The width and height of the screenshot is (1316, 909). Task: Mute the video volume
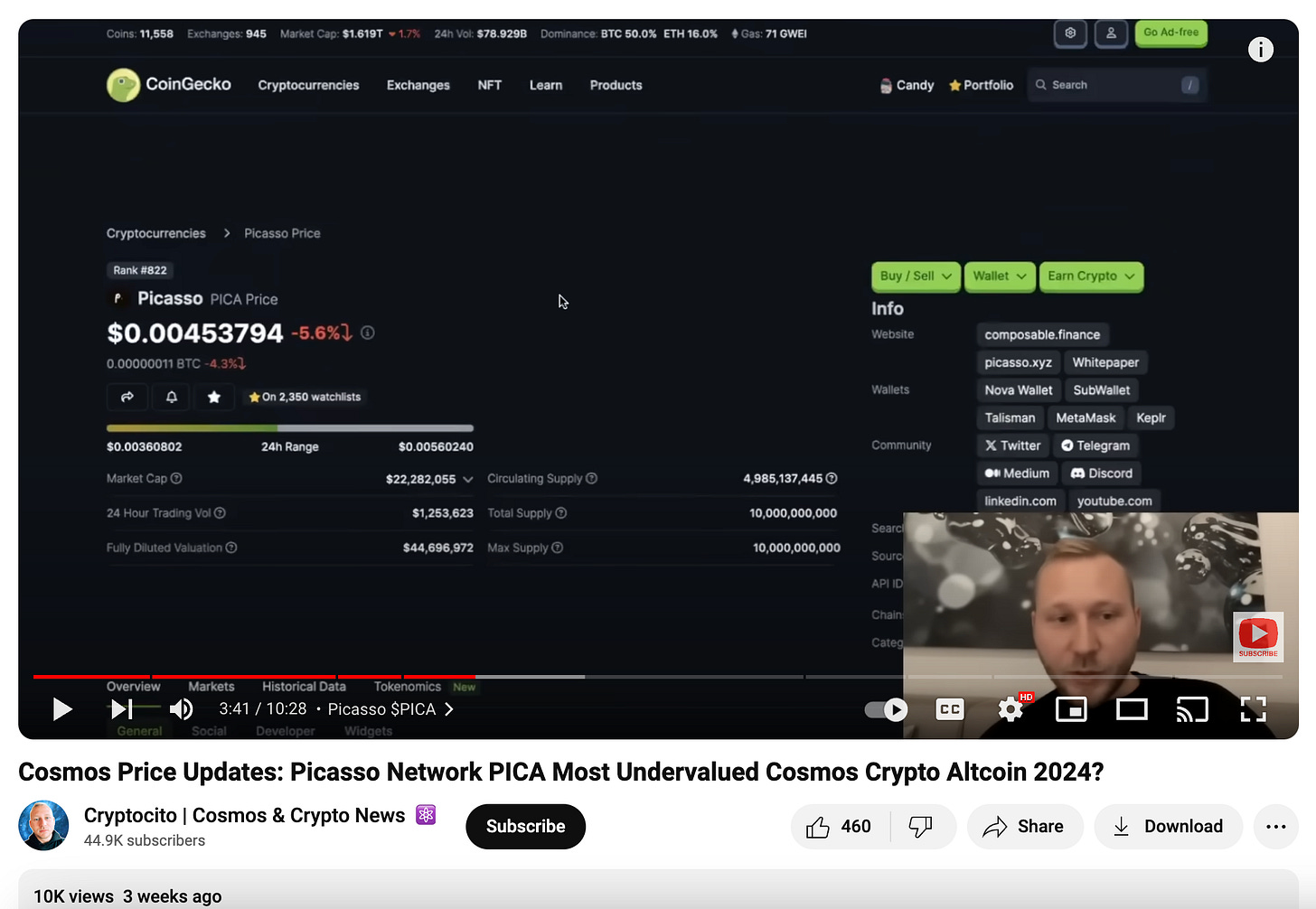coord(182,709)
